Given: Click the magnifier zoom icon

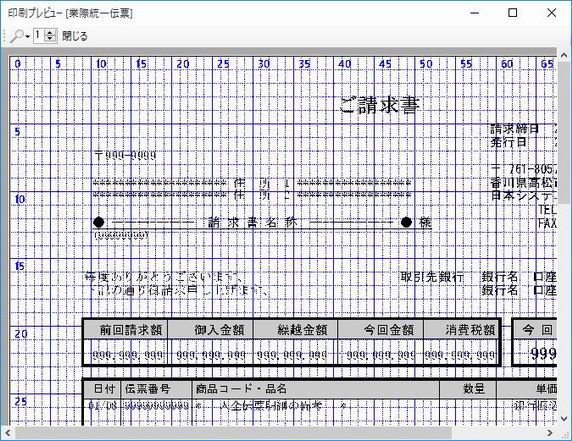Looking at the screenshot, I should 17,36.
